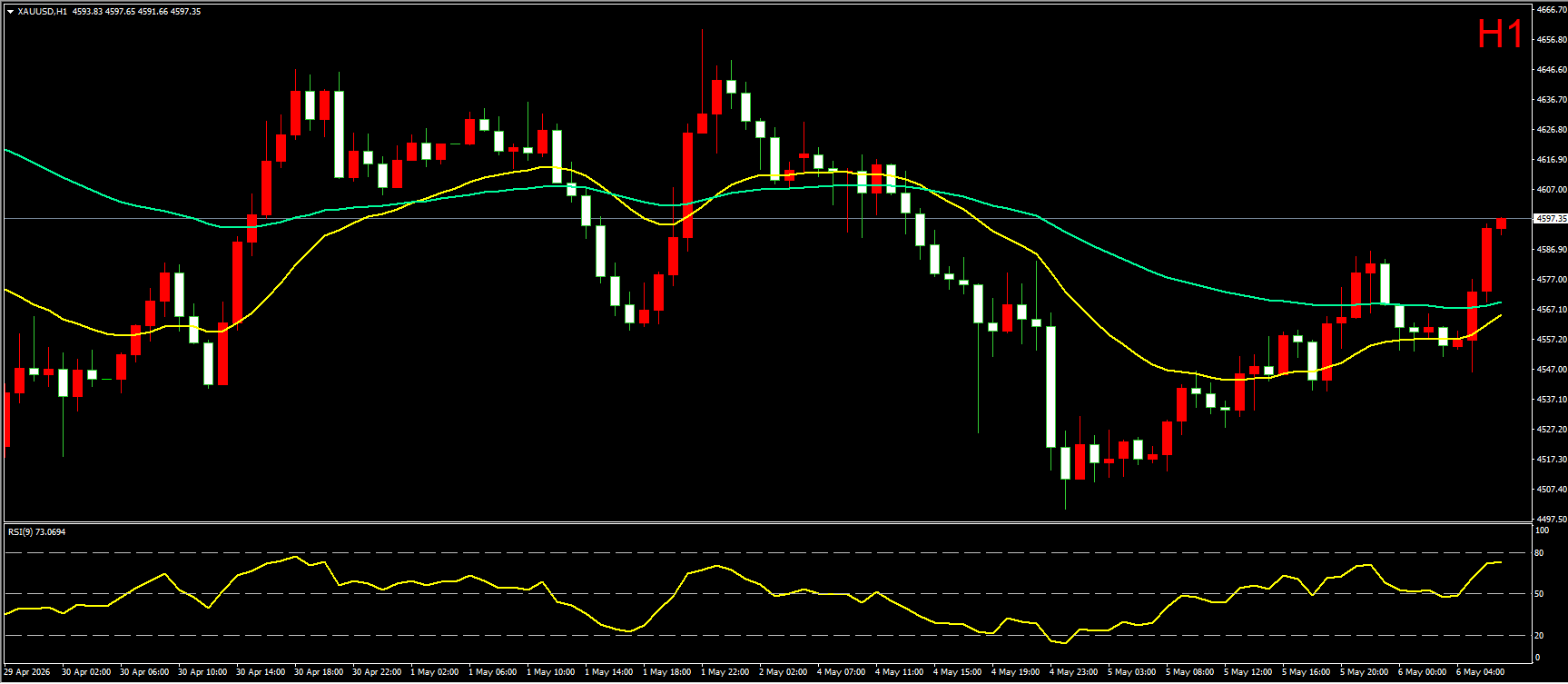Screen dimensions: 1568x684
Task: Click the 4607.00 price axis label
Action: 1552,189
